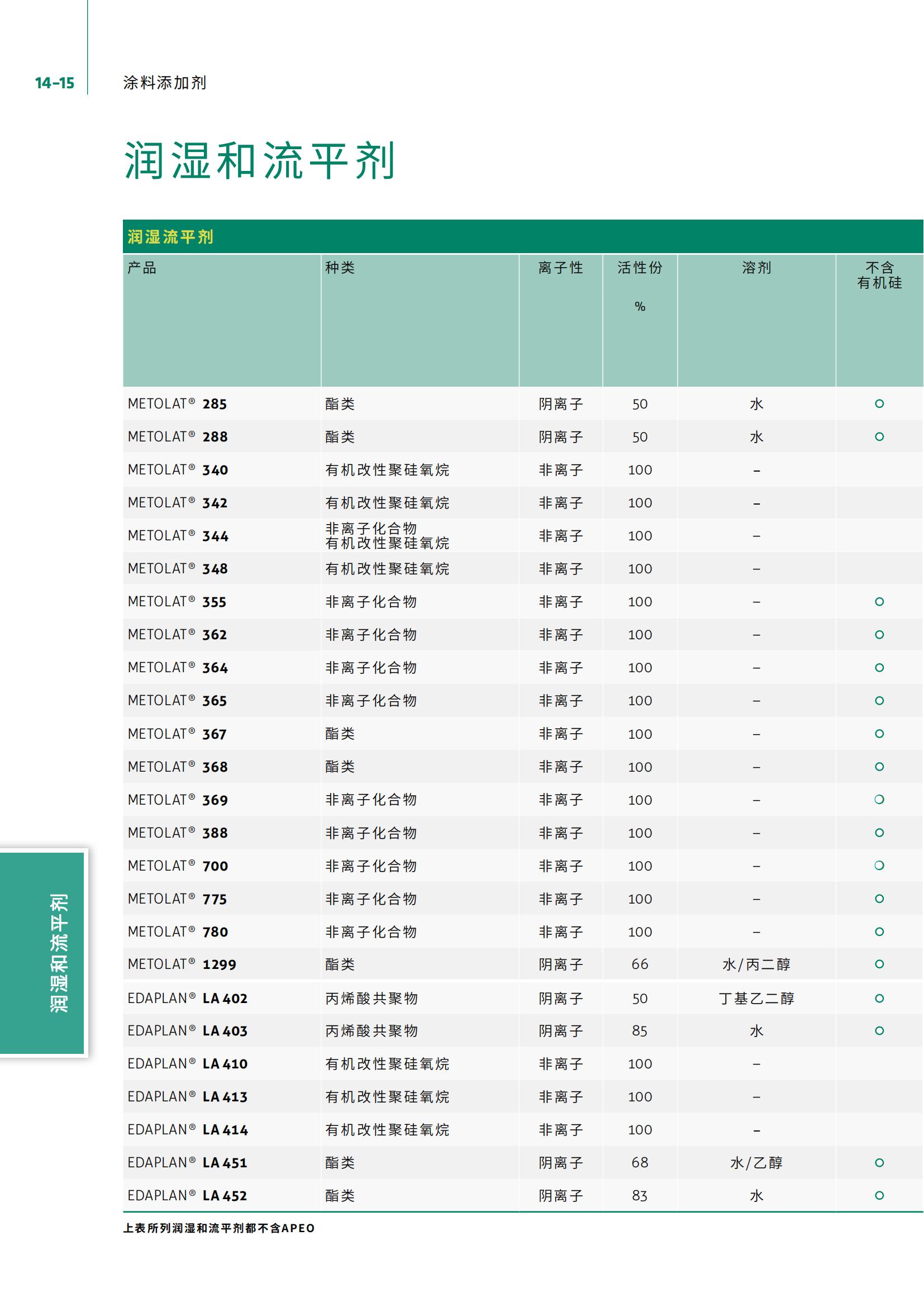924x1307 pixels.
Task: Click the page number 14-15
Action: (55, 83)
